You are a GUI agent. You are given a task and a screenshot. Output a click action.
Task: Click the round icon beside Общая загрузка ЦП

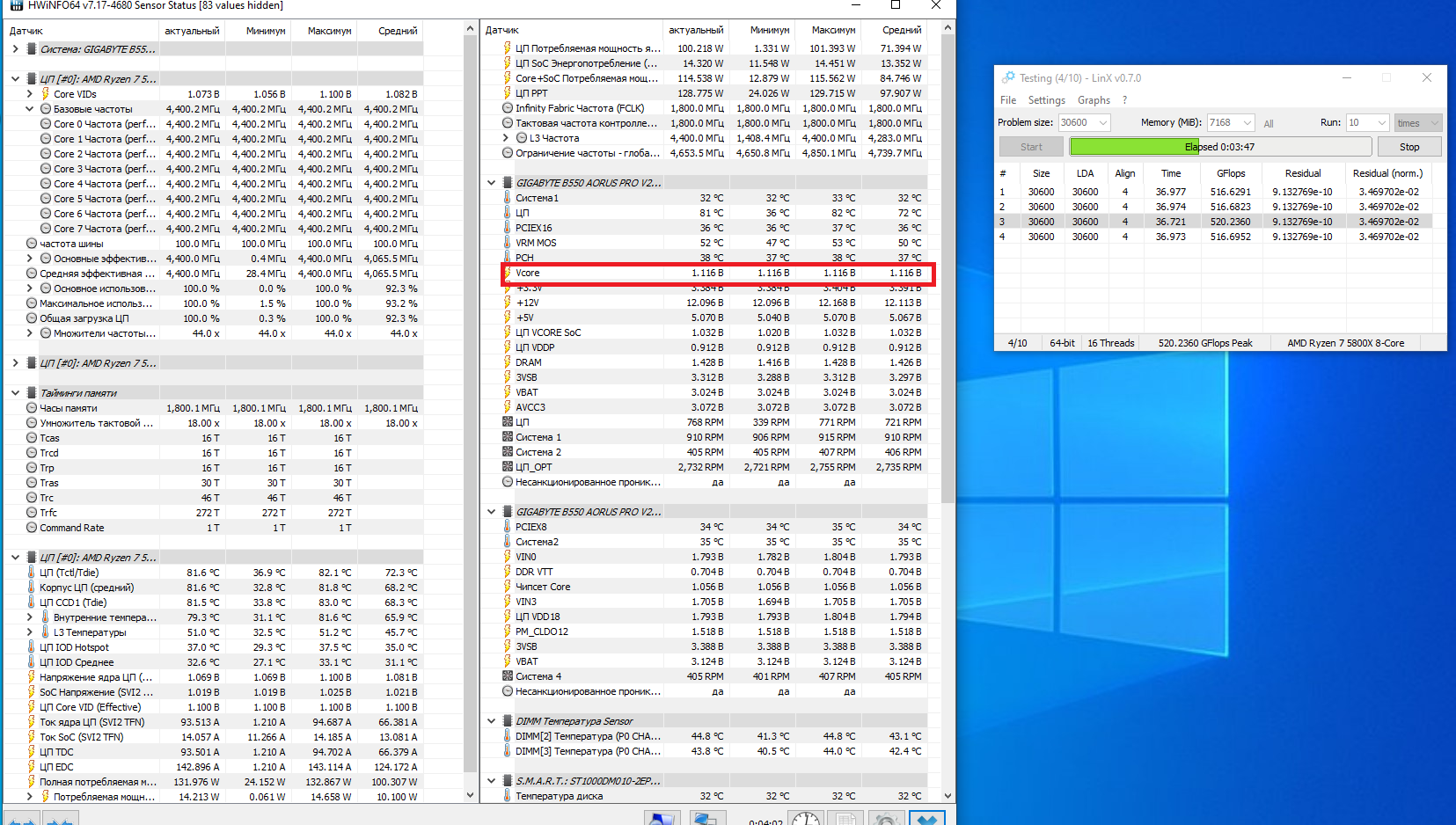(x=32, y=318)
